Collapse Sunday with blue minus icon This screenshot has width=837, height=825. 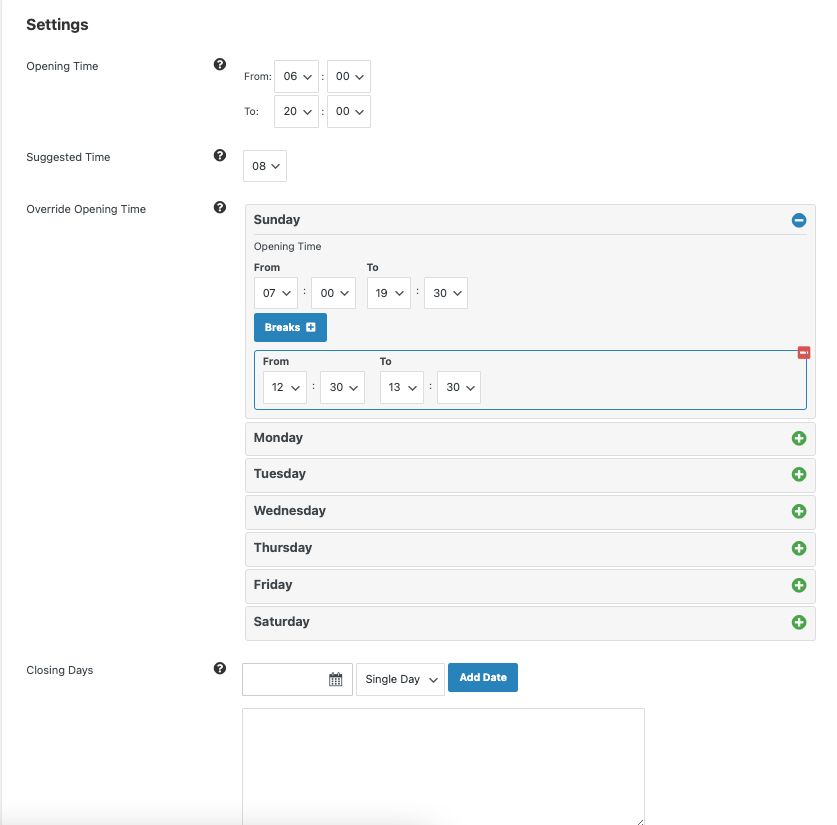click(799, 220)
